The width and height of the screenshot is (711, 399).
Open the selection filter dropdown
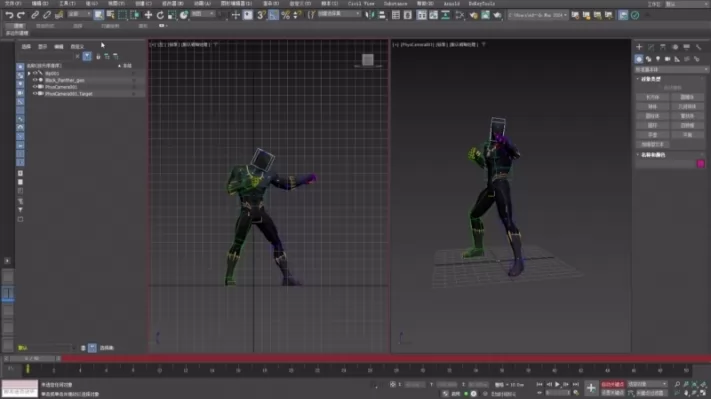79,15
